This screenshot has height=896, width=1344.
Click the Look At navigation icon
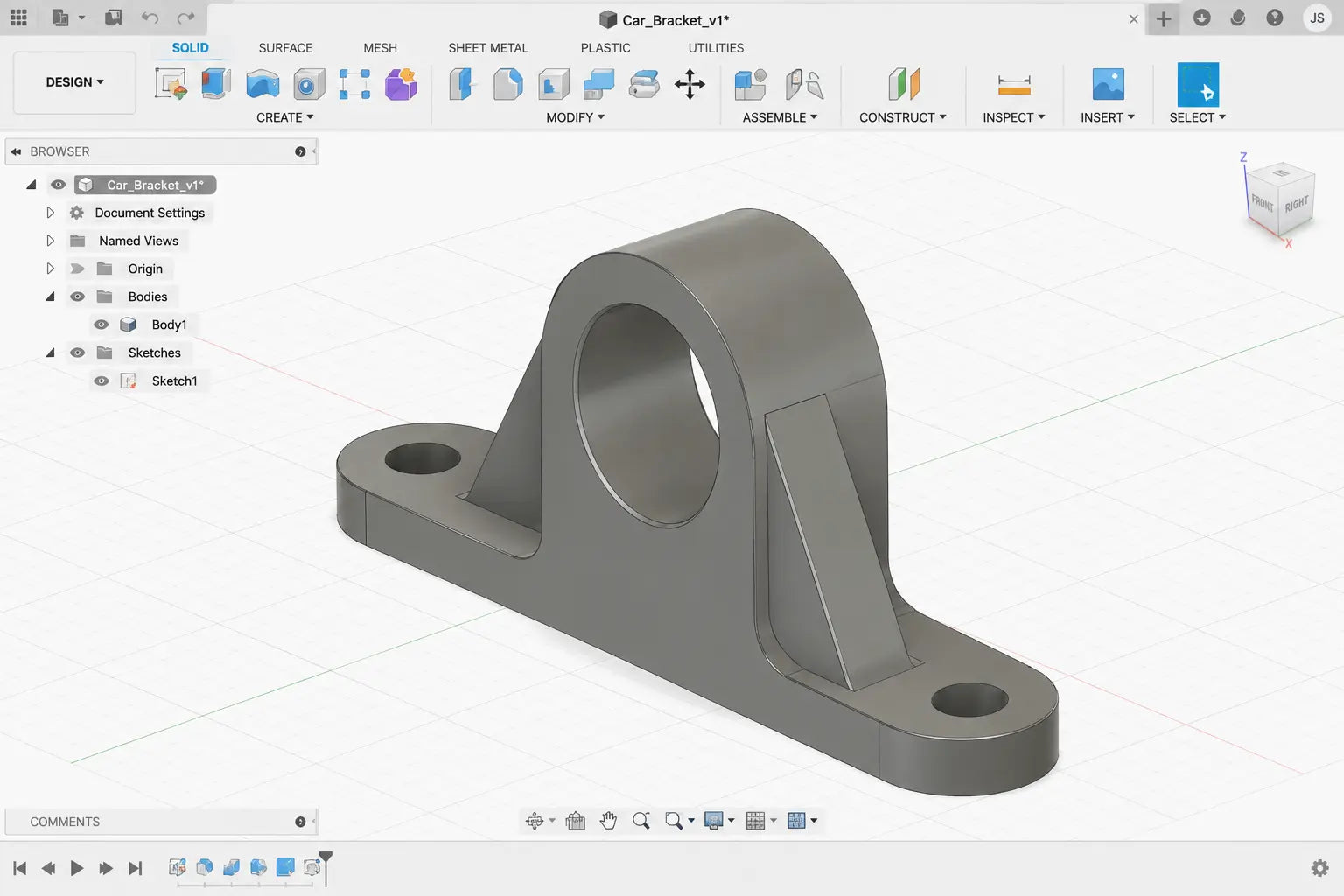575,820
